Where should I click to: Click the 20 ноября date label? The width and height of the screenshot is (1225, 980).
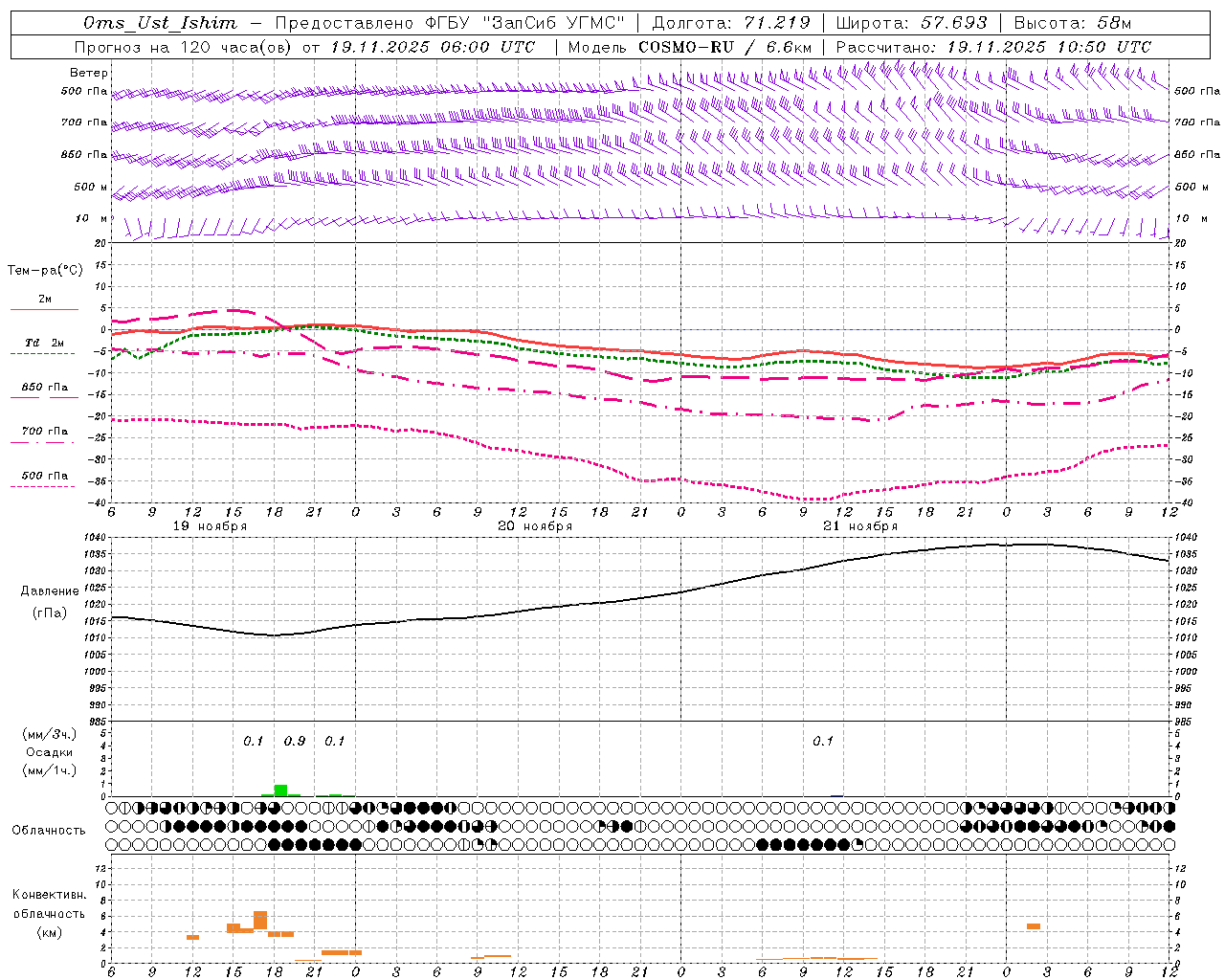[535, 526]
